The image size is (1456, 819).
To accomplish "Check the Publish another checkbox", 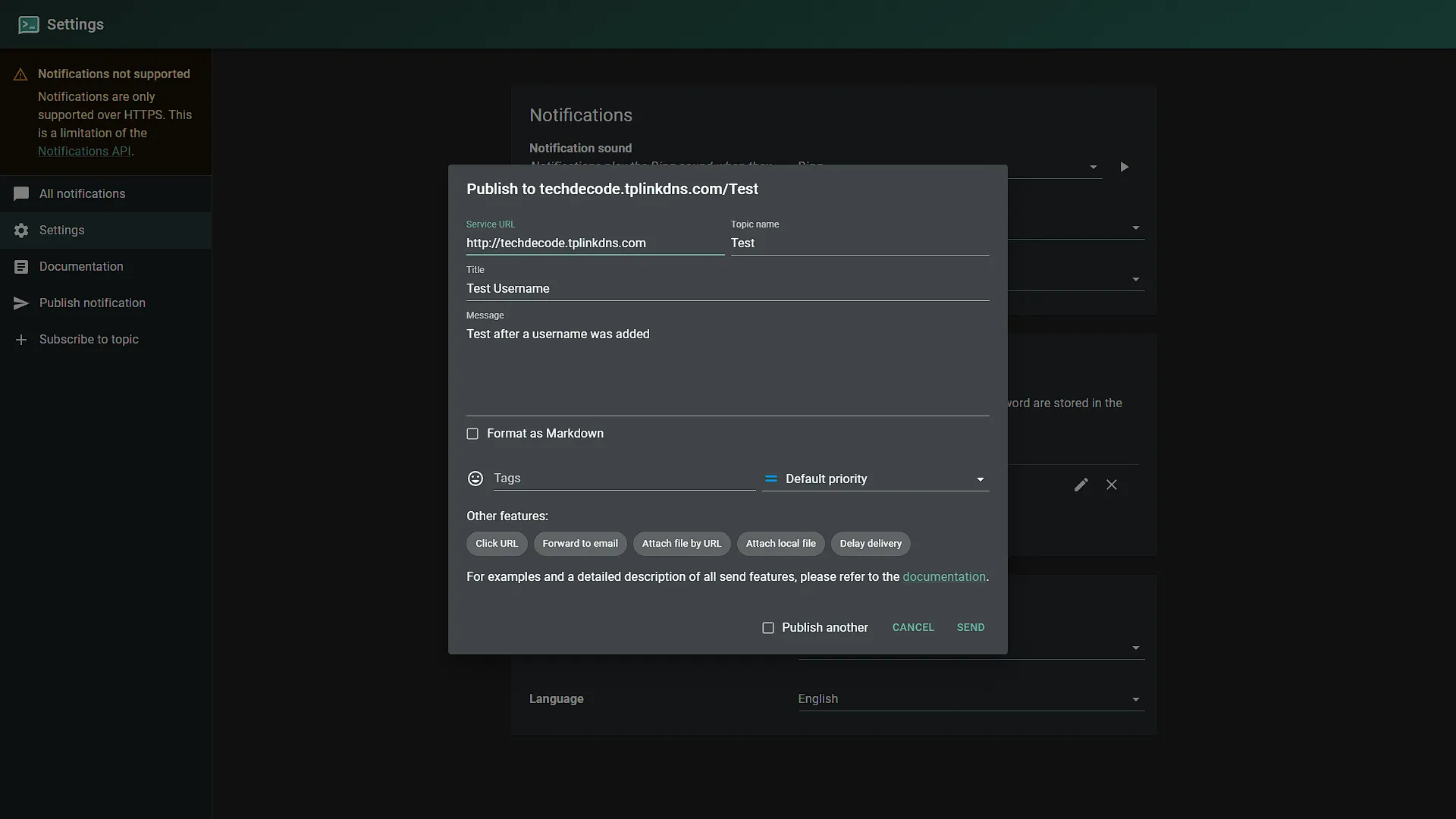I will pyautogui.click(x=768, y=628).
